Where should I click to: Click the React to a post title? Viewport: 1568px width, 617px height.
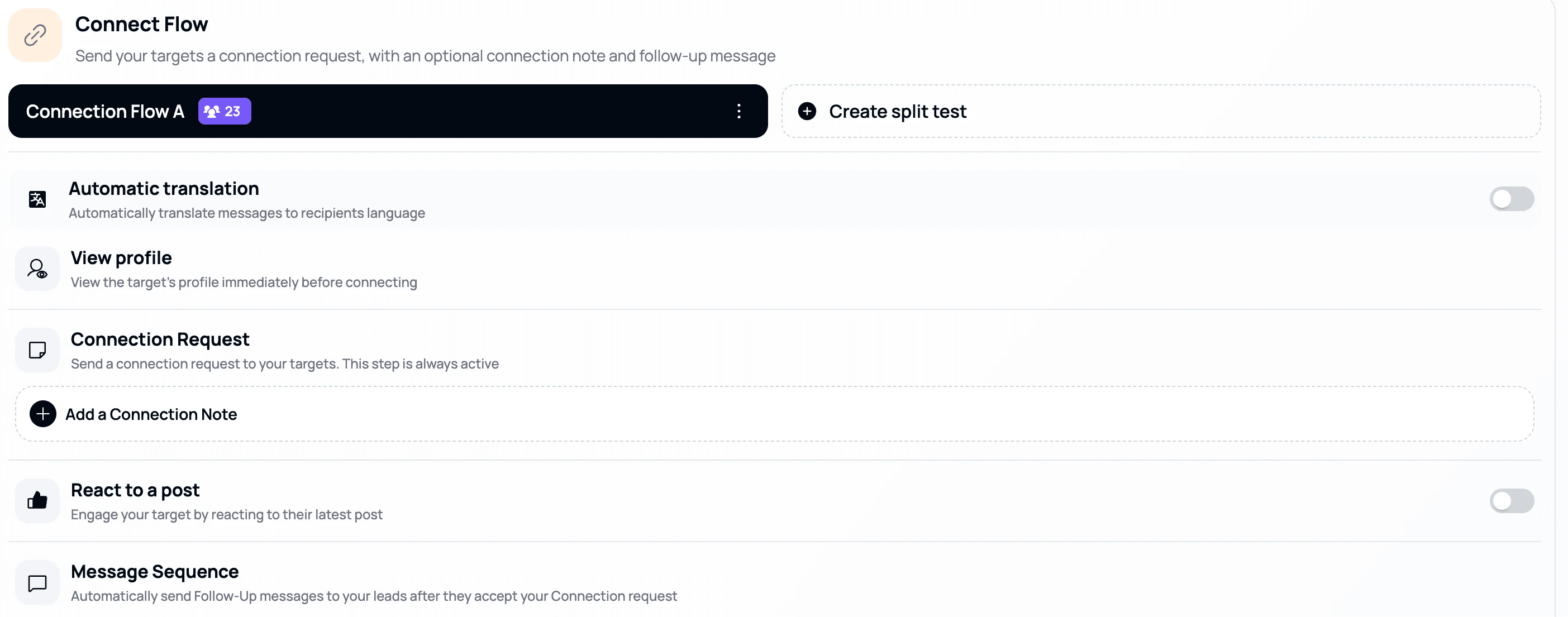[135, 490]
